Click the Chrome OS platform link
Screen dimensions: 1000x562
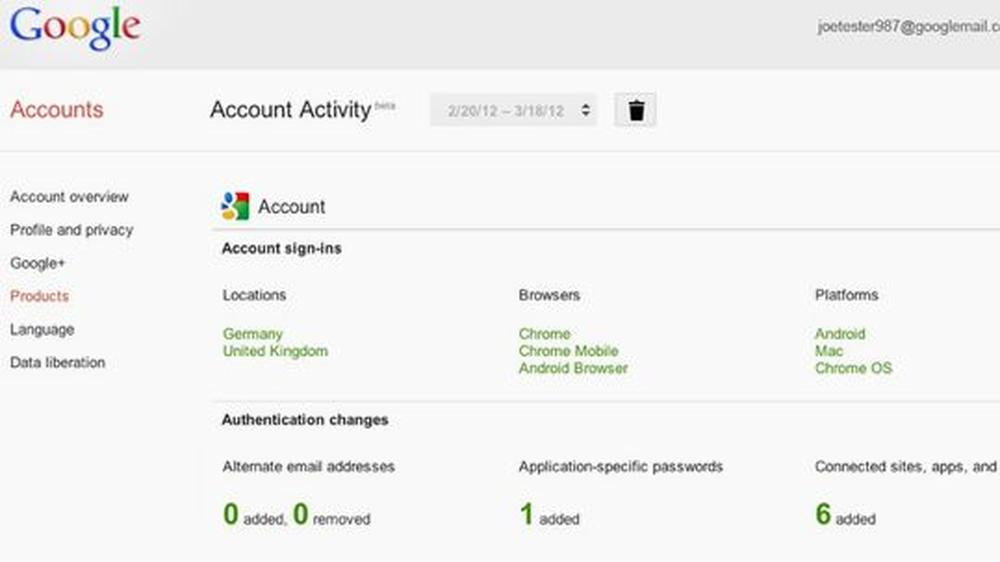(x=853, y=368)
